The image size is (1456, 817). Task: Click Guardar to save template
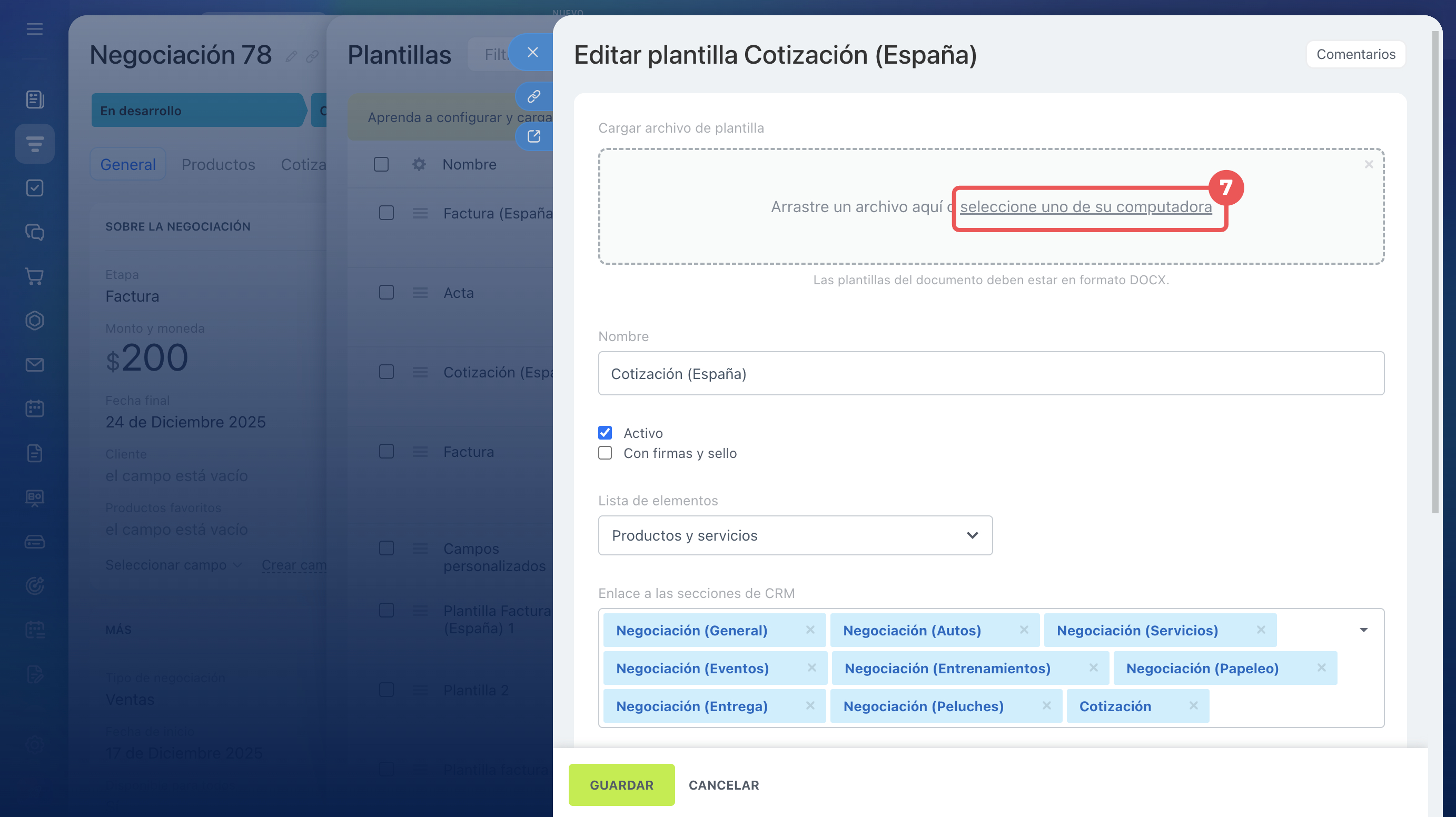pos(621,785)
